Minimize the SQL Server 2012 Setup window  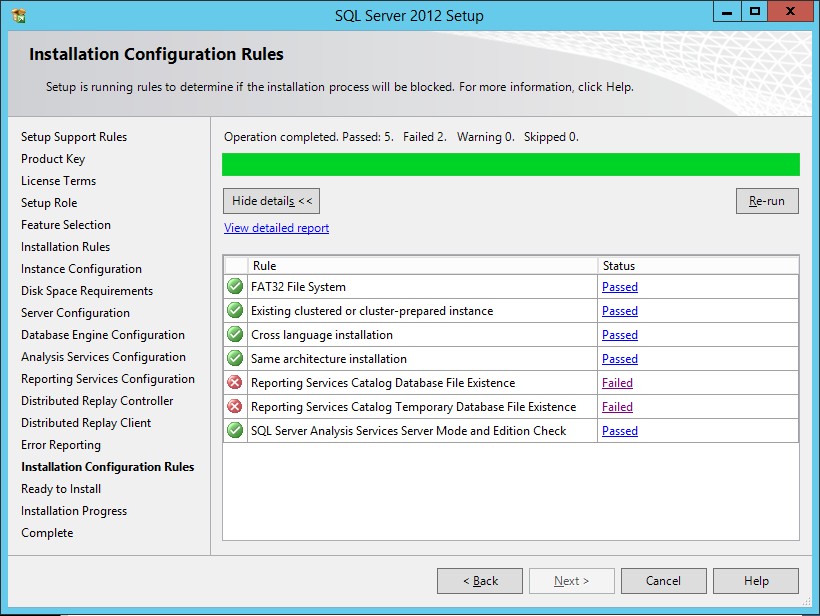tap(727, 12)
